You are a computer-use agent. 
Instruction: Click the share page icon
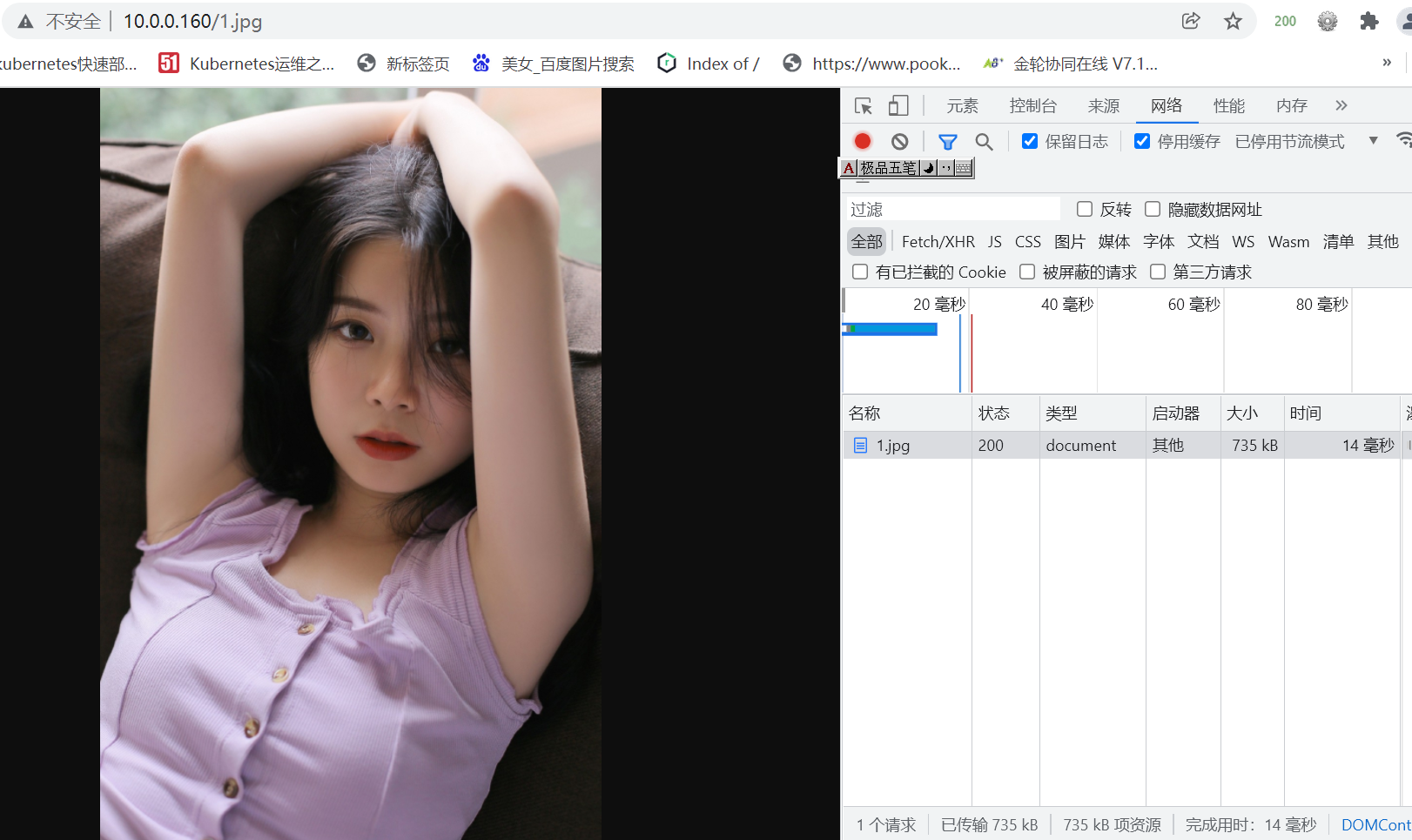[1191, 21]
